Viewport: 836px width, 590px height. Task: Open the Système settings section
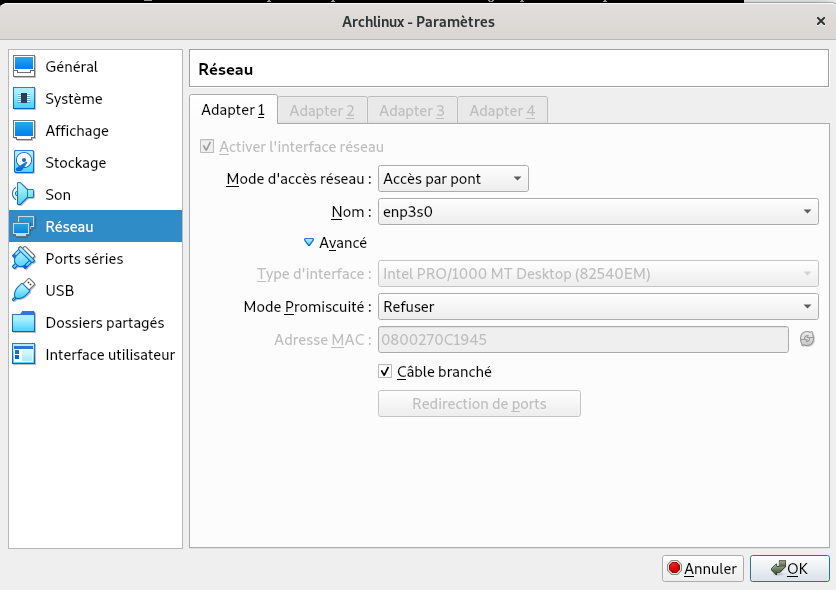pyautogui.click(x=95, y=99)
